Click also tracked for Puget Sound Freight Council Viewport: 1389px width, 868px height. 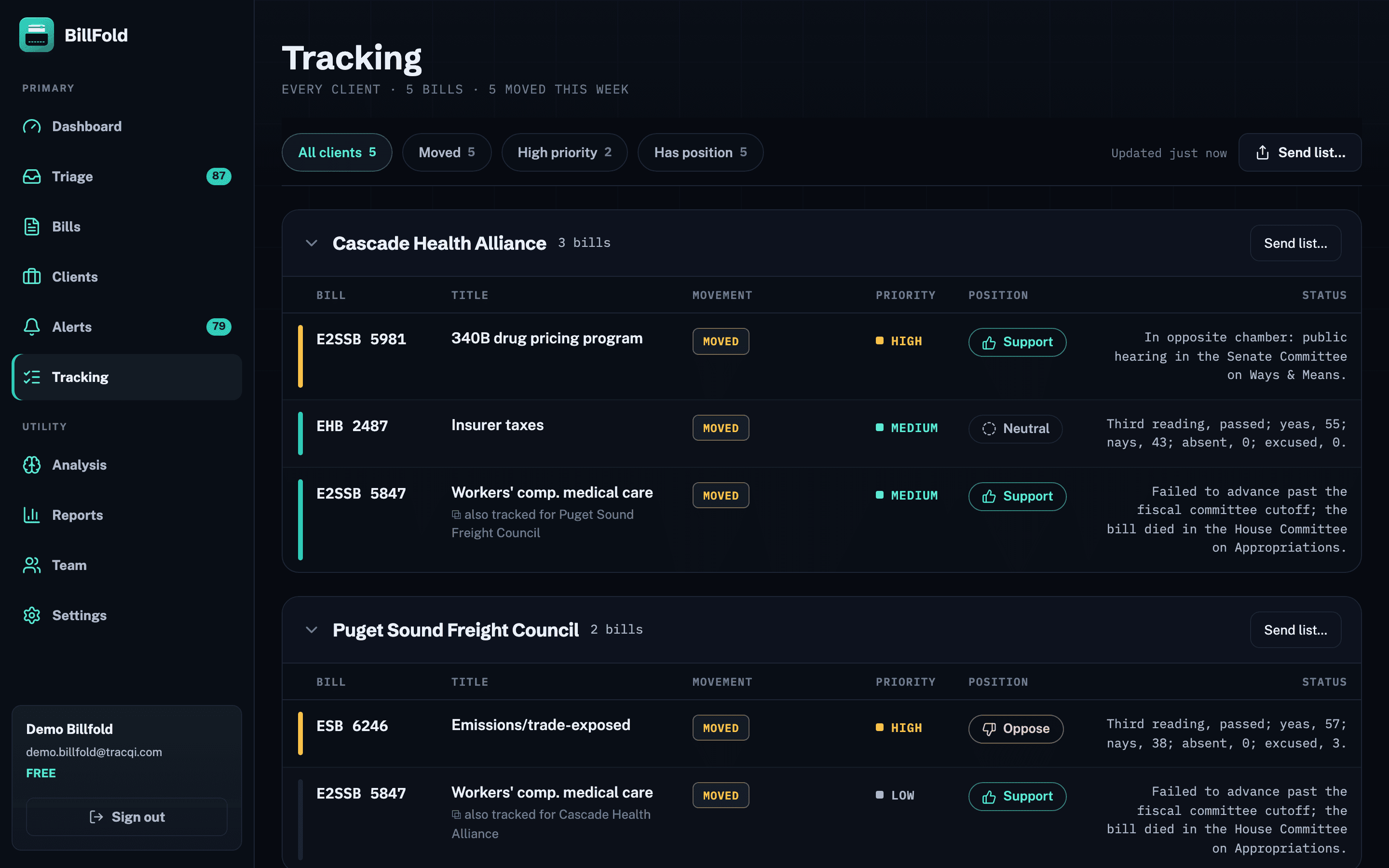pyautogui.click(x=543, y=524)
